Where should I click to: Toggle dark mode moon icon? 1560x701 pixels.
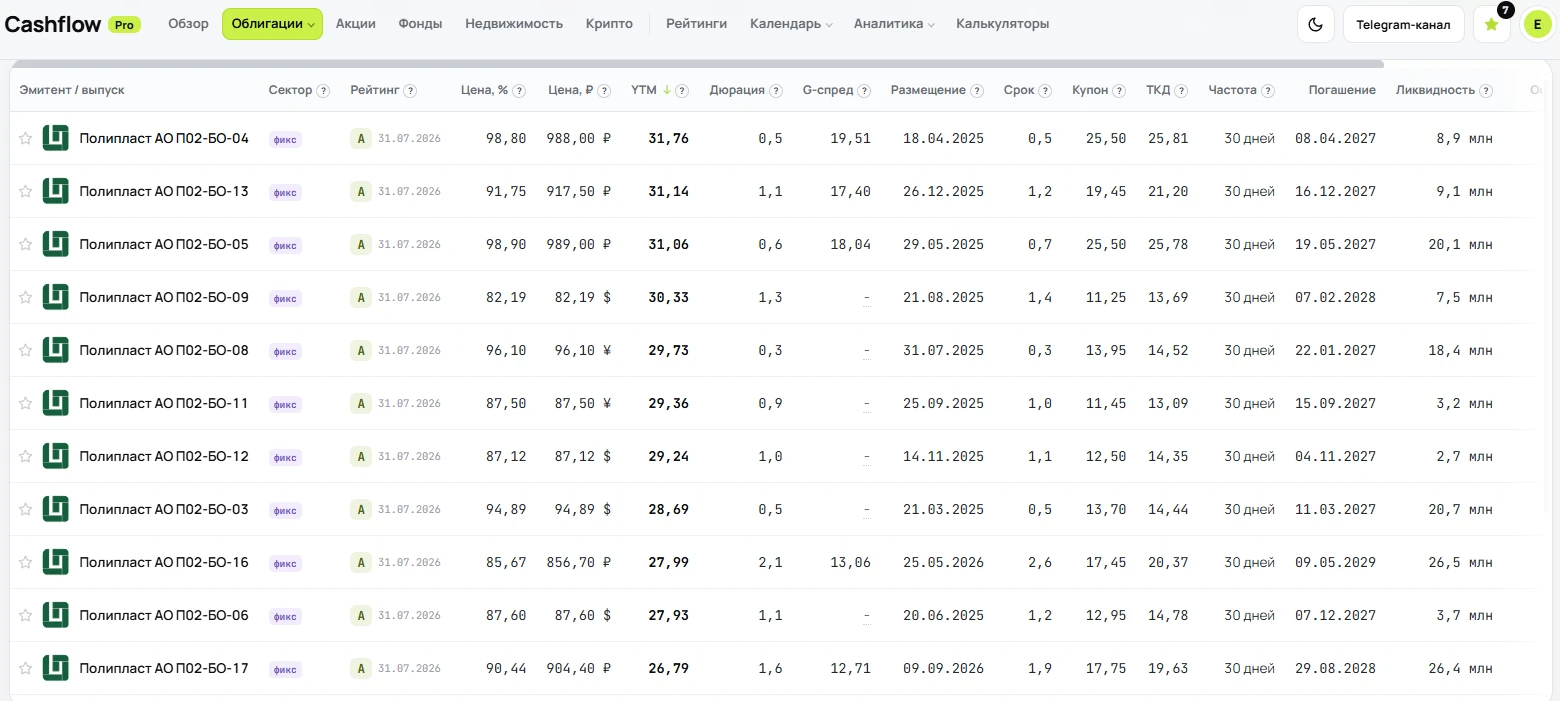click(x=1316, y=24)
